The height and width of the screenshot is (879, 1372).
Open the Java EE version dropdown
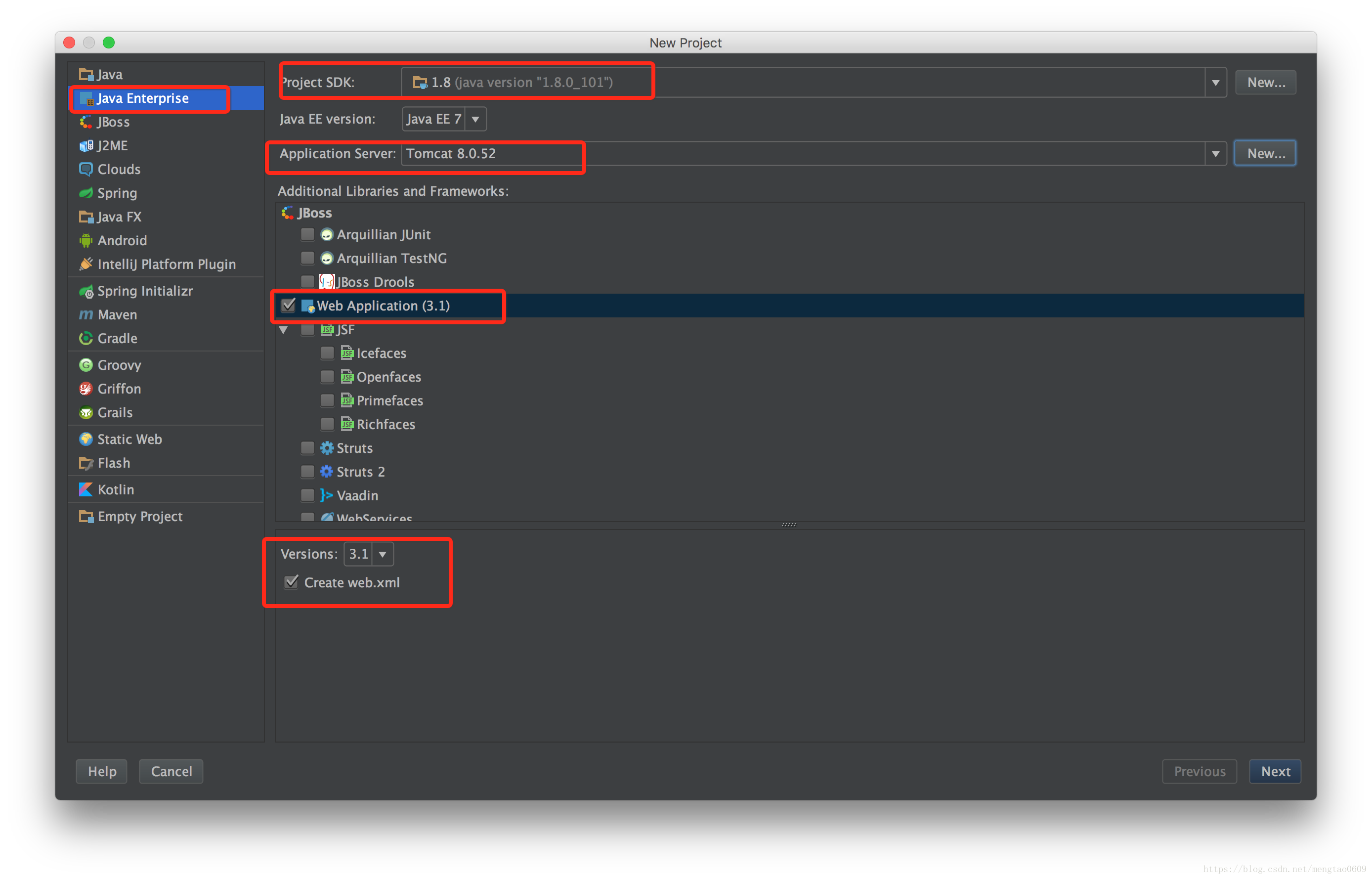pos(475,119)
